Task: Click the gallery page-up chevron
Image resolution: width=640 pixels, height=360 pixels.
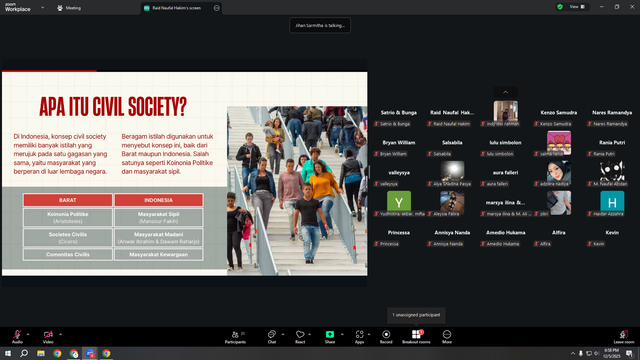Action: (x=505, y=92)
